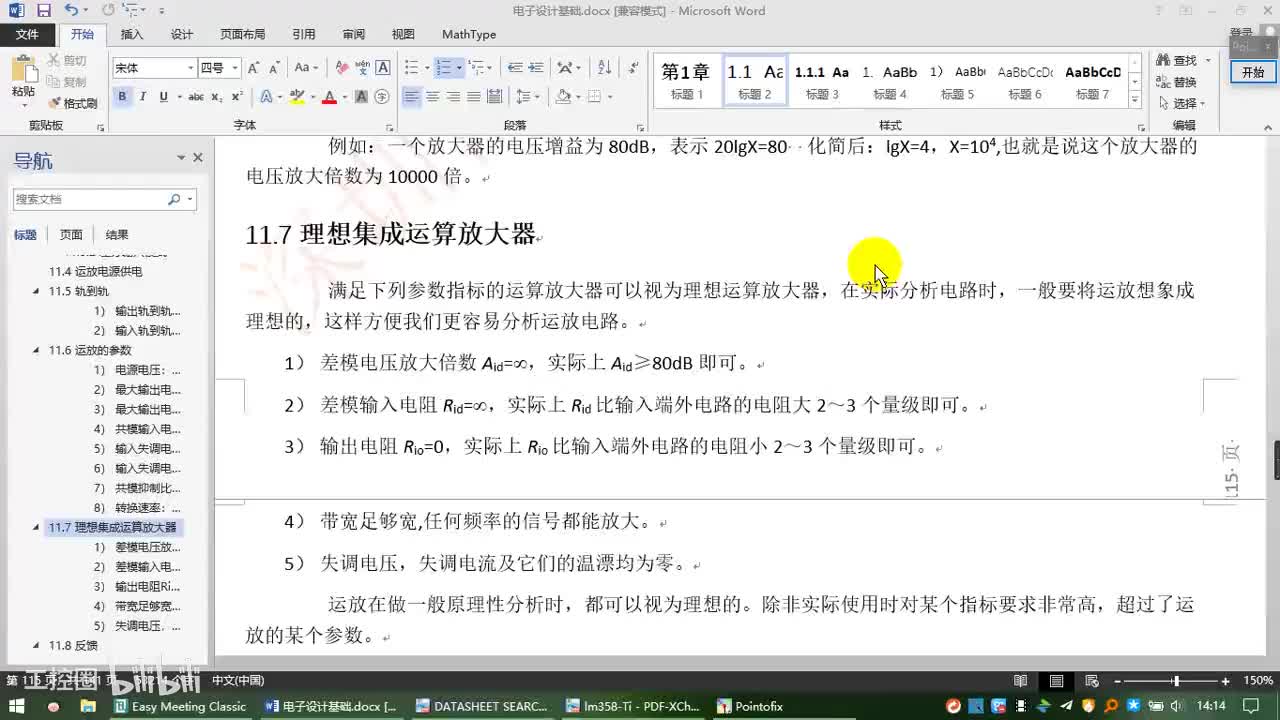Open Pointofix in taskbar
Viewport: 1280px width, 720px height.
750,706
